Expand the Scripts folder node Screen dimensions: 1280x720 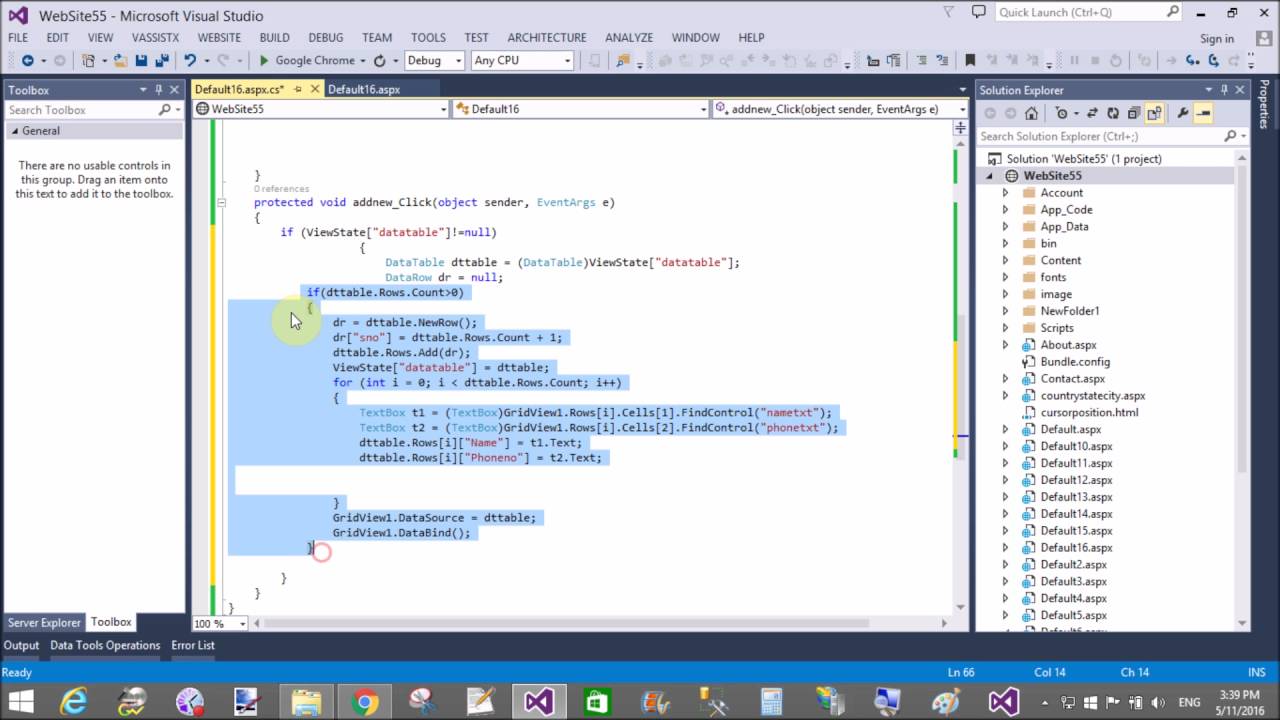[x=1005, y=328]
